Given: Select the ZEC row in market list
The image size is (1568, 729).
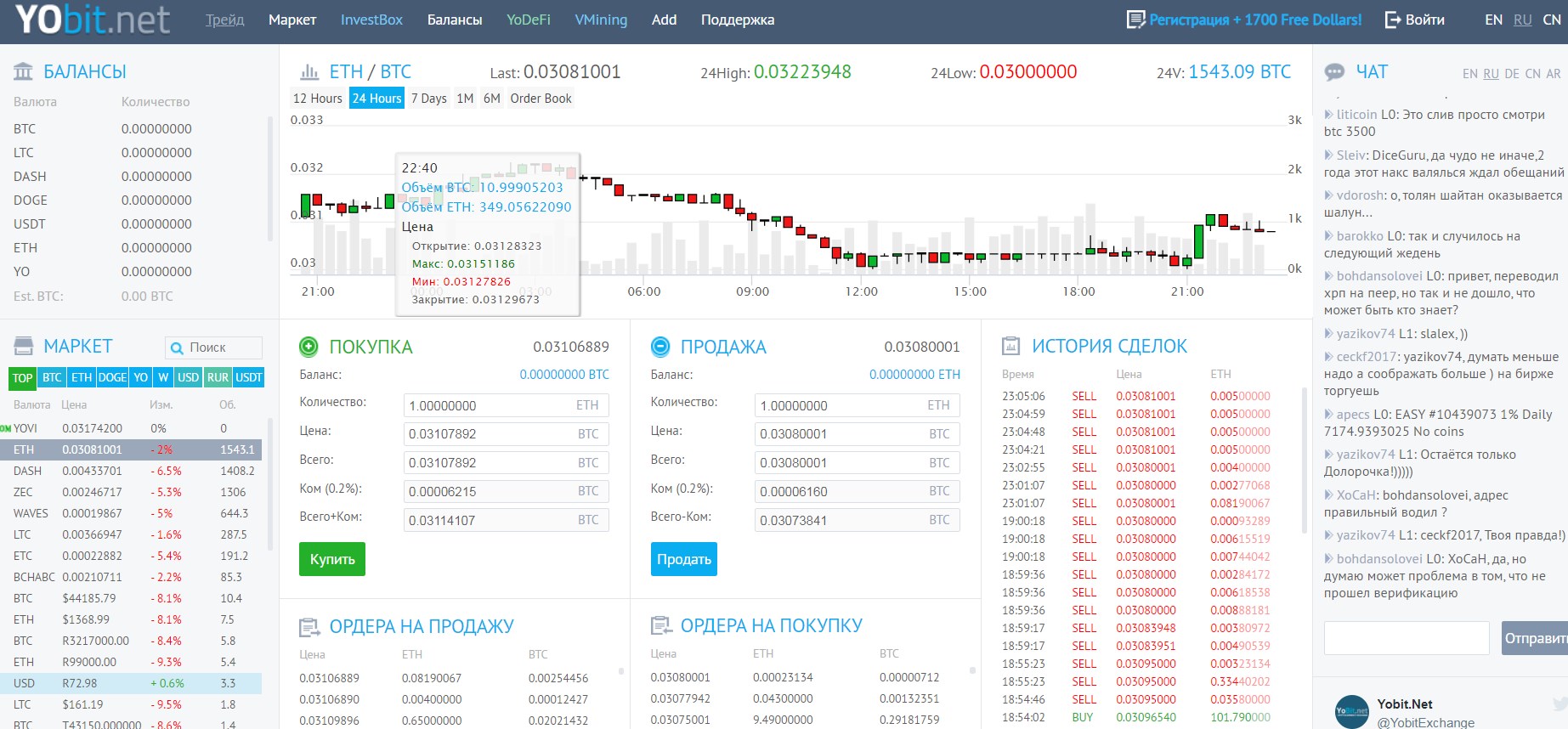Looking at the screenshot, I should [x=131, y=492].
